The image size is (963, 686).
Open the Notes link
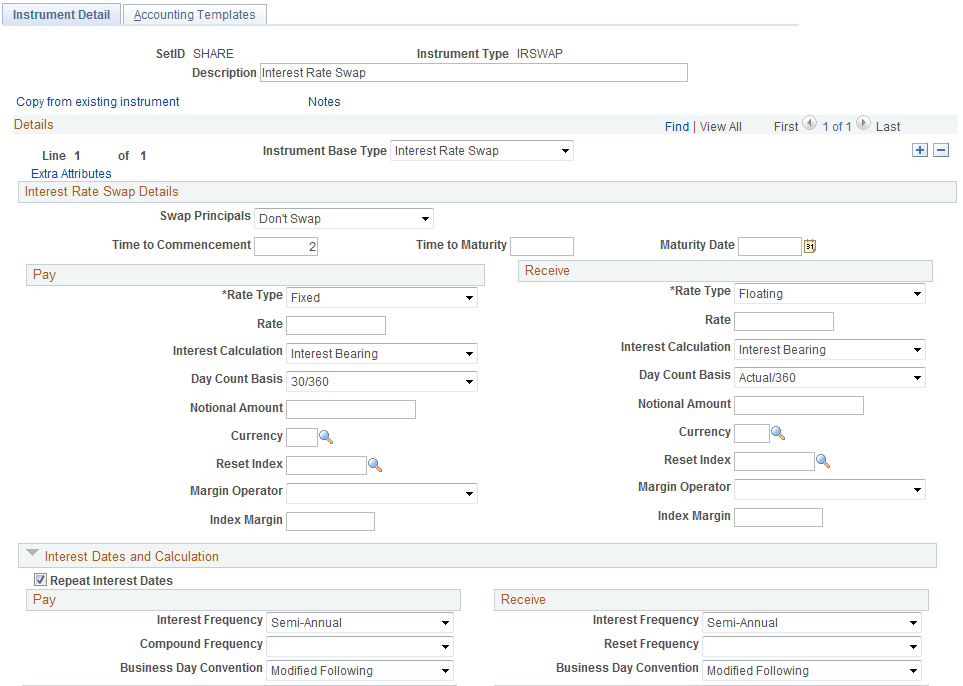324,101
